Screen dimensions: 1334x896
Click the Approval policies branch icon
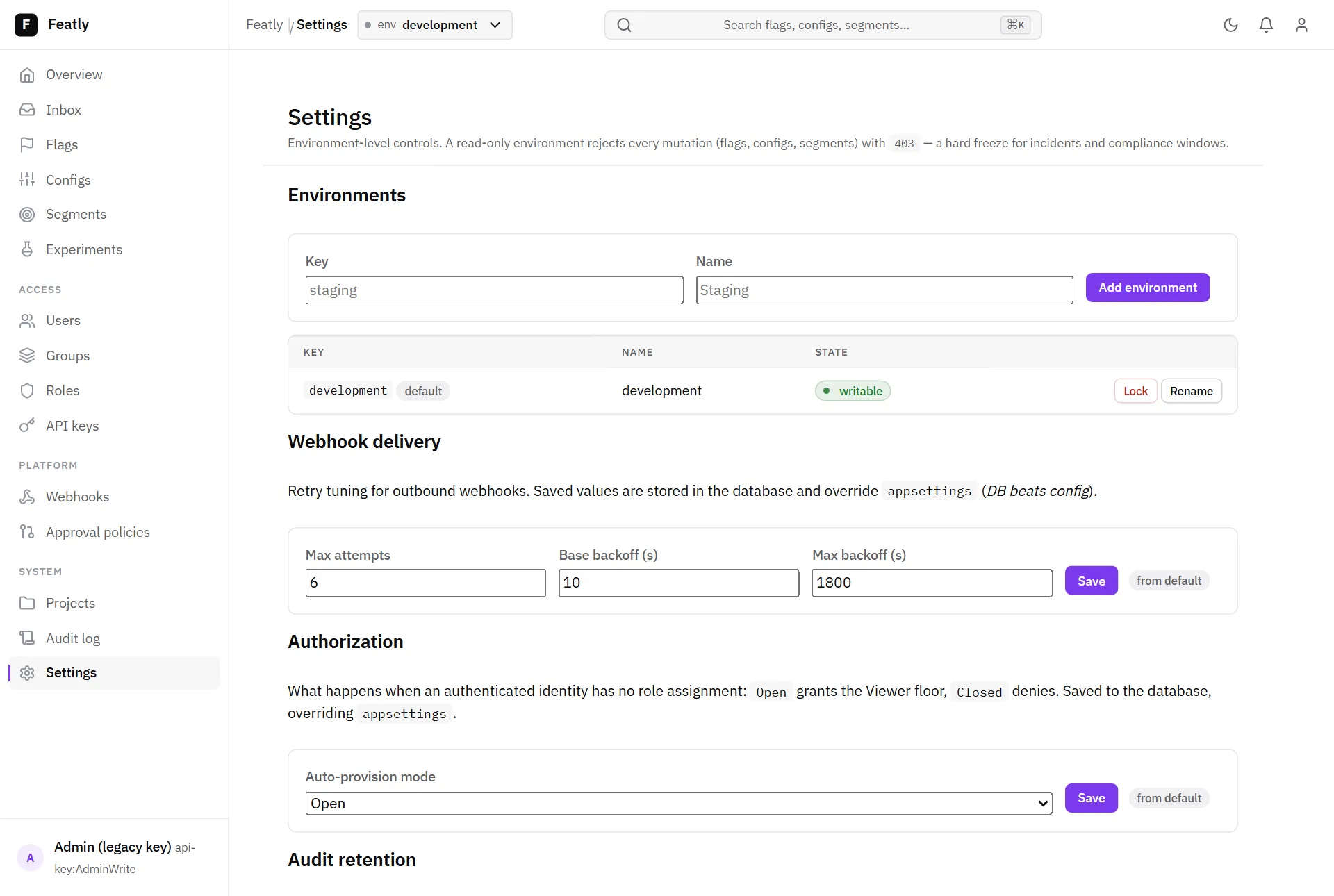point(27,532)
